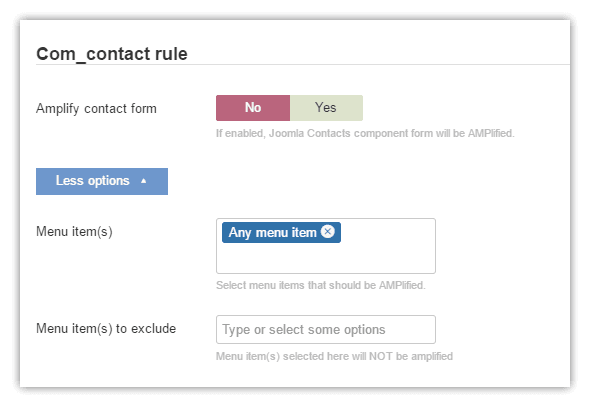
Task: Click the red No segment of toggle
Action: click(x=253, y=108)
